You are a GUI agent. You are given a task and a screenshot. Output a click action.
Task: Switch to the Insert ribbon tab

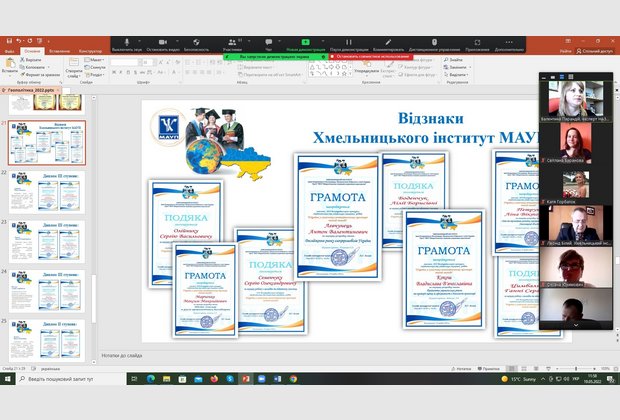pos(59,50)
